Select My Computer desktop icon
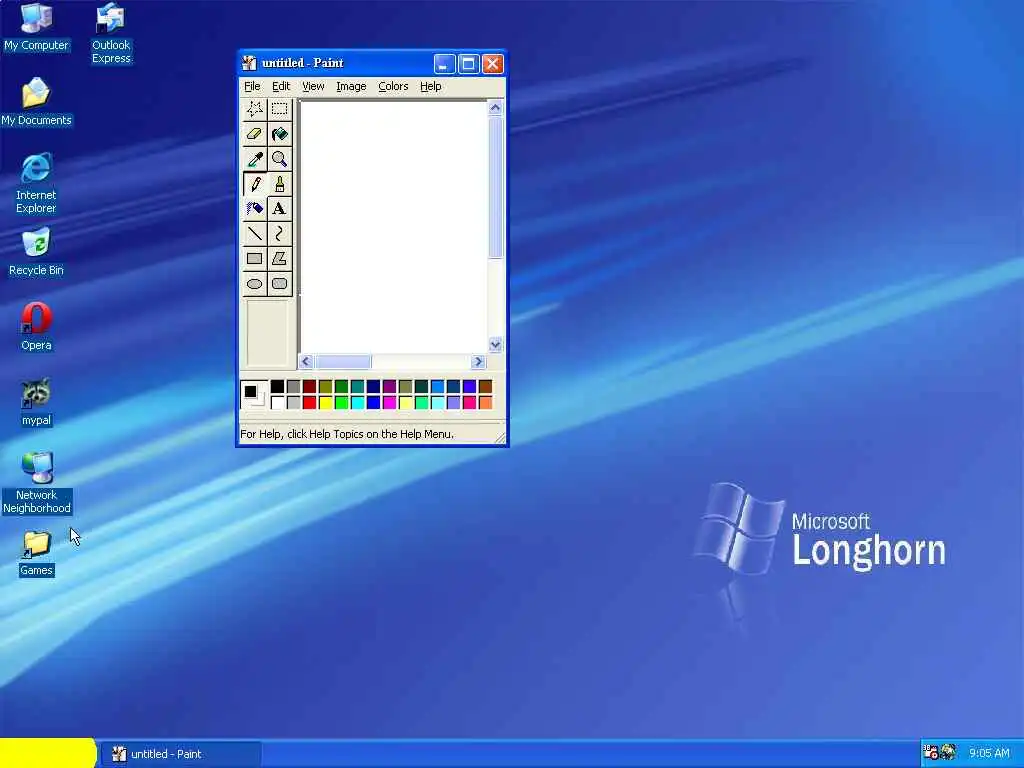The width and height of the screenshot is (1024, 768). [x=36, y=27]
